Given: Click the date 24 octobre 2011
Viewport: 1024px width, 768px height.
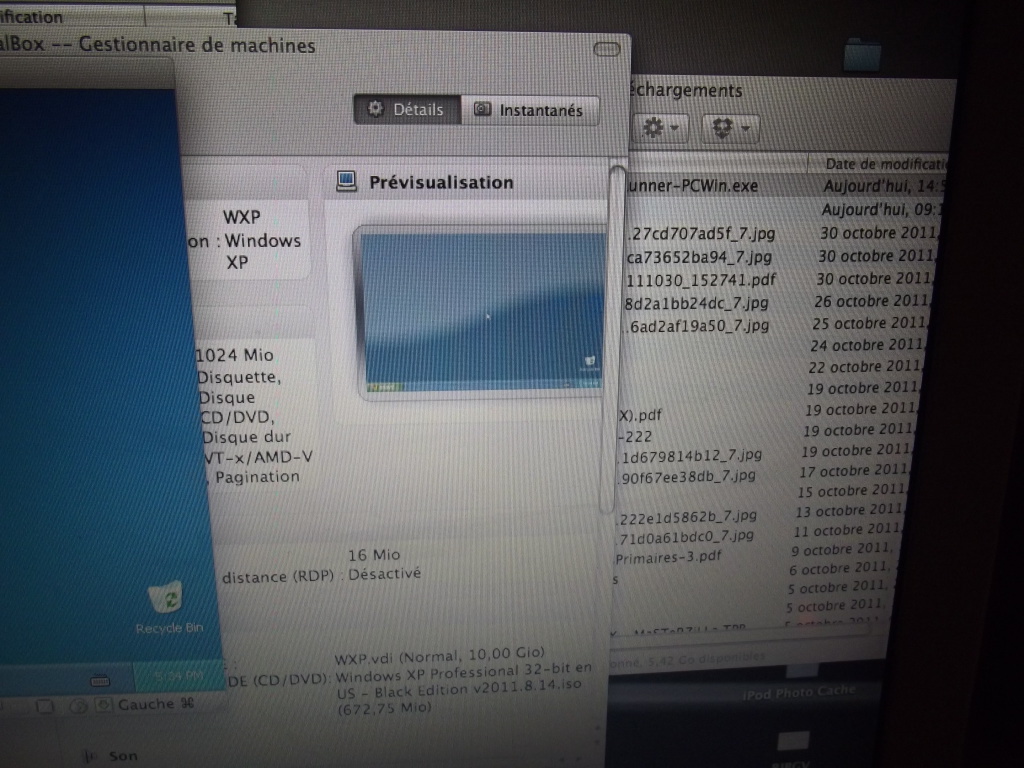Looking at the screenshot, I should click(x=867, y=345).
